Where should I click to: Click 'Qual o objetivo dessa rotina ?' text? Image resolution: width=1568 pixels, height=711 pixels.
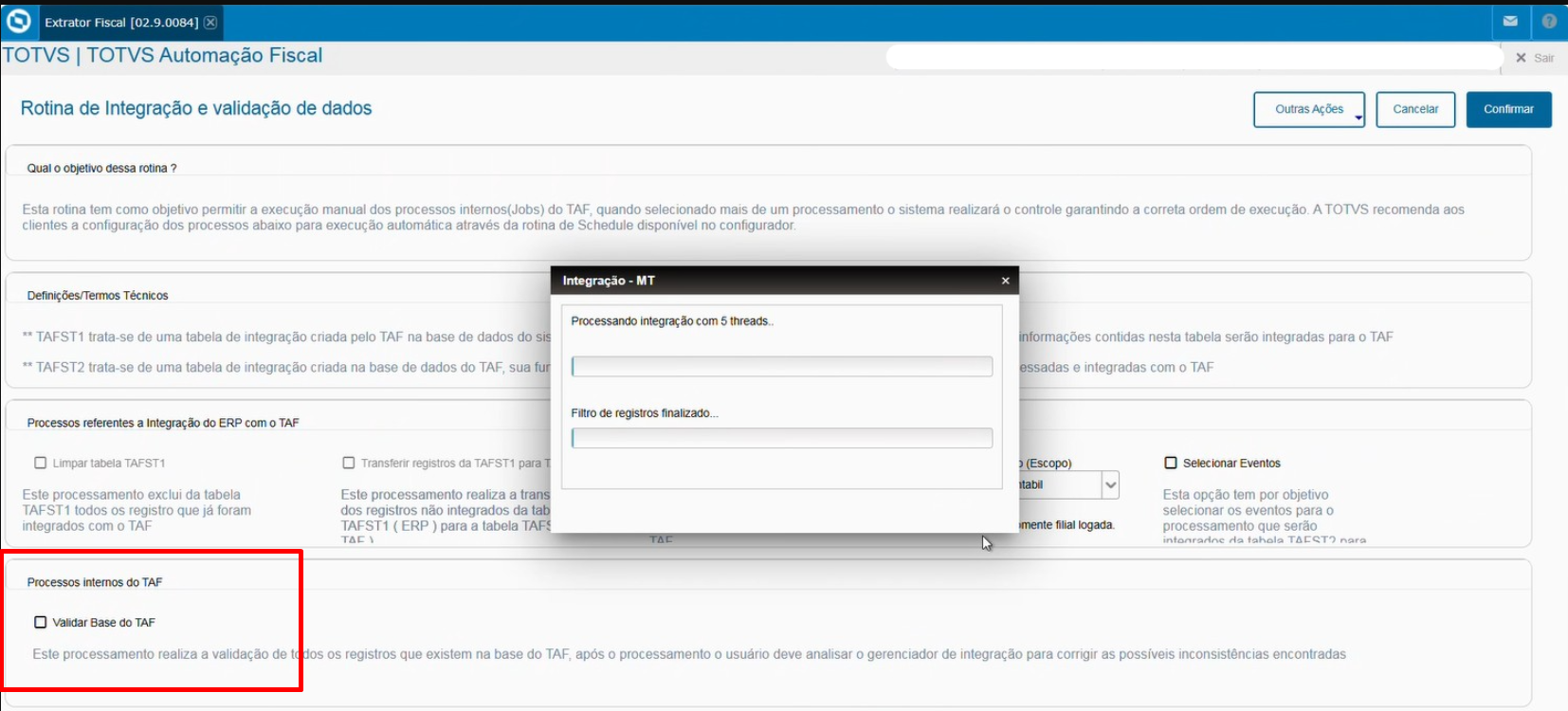[101, 169]
